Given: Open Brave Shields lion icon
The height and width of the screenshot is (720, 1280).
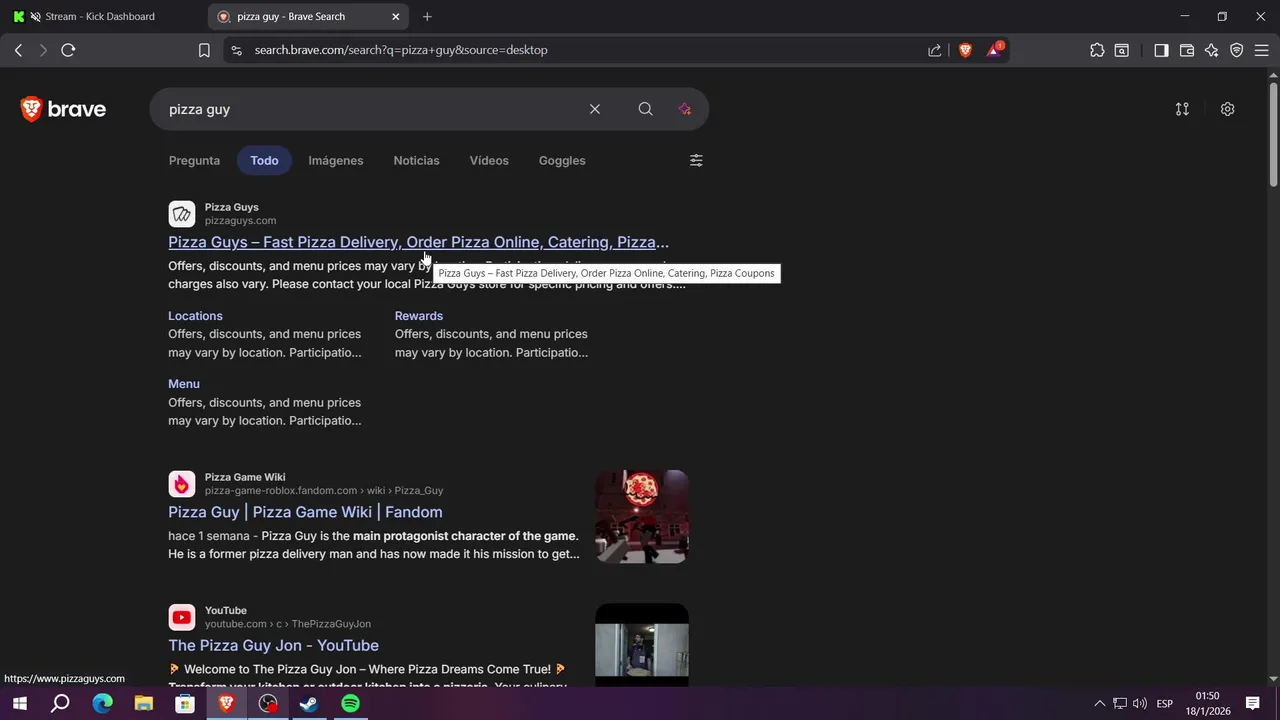Looking at the screenshot, I should (x=965, y=50).
